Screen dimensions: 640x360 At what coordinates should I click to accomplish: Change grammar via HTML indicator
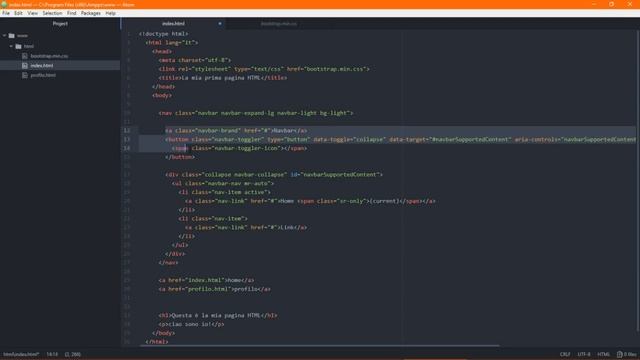(x=603, y=354)
